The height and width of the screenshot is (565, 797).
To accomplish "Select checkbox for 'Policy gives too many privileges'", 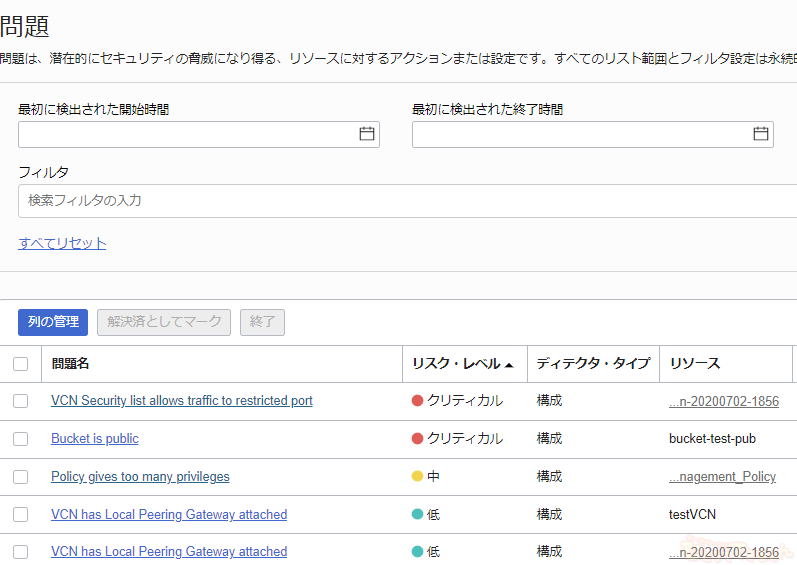I will [x=21, y=477].
